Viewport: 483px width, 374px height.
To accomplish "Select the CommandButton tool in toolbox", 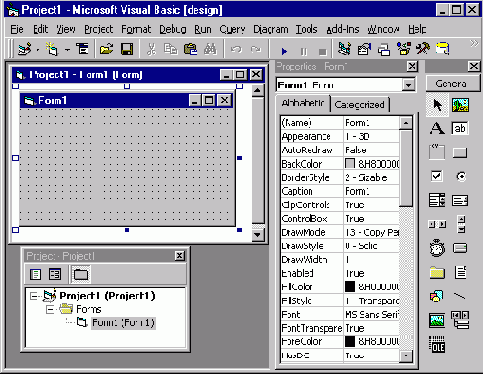I will pyautogui.click(x=460, y=153).
